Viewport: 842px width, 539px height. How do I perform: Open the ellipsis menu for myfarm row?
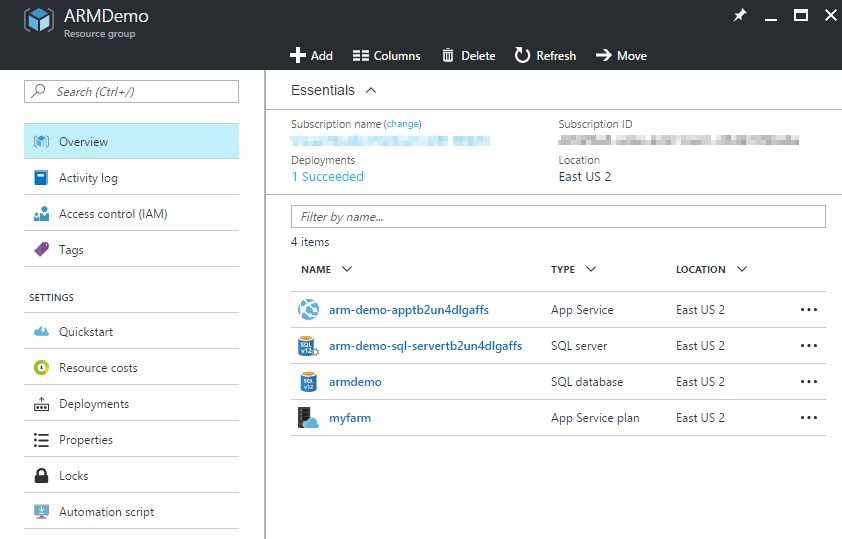point(809,418)
